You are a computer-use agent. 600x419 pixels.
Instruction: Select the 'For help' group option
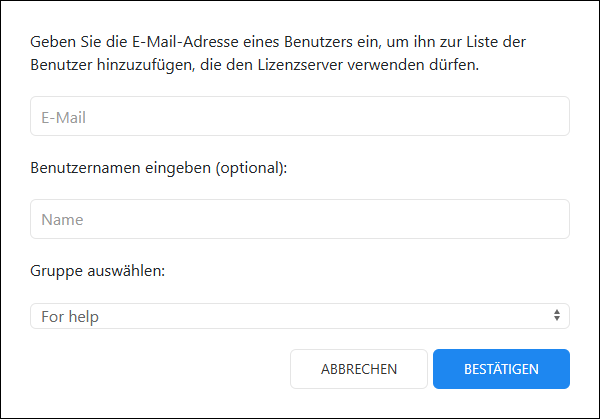pyautogui.click(x=70, y=317)
